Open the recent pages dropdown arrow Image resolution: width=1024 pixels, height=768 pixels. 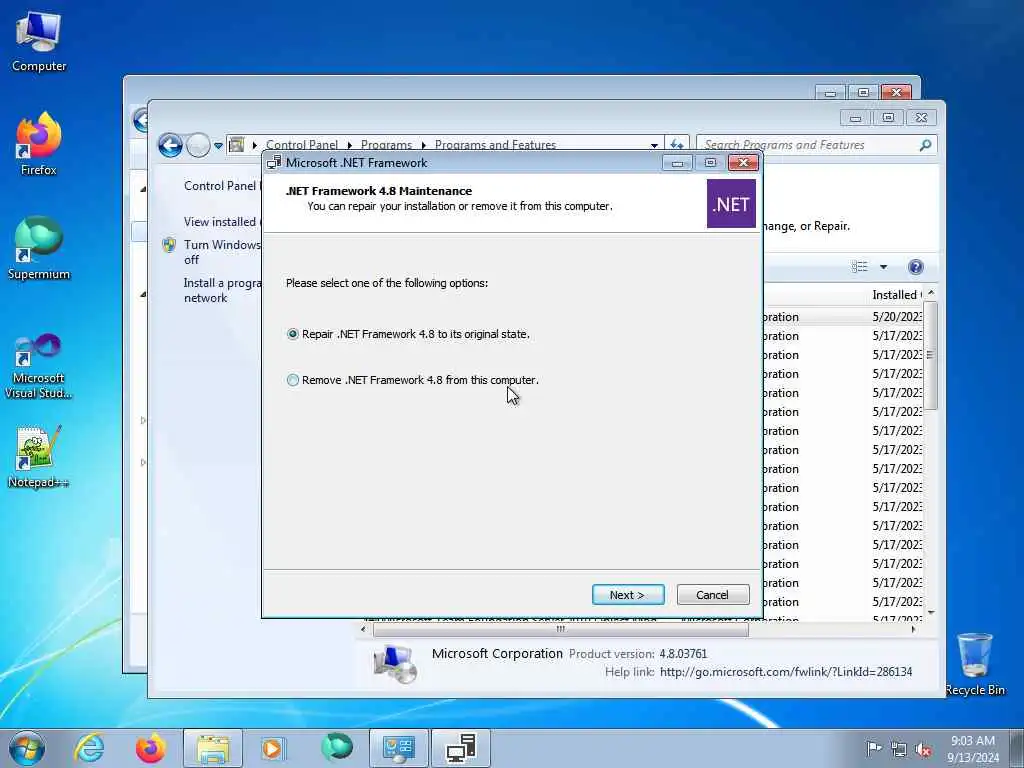[218, 146]
